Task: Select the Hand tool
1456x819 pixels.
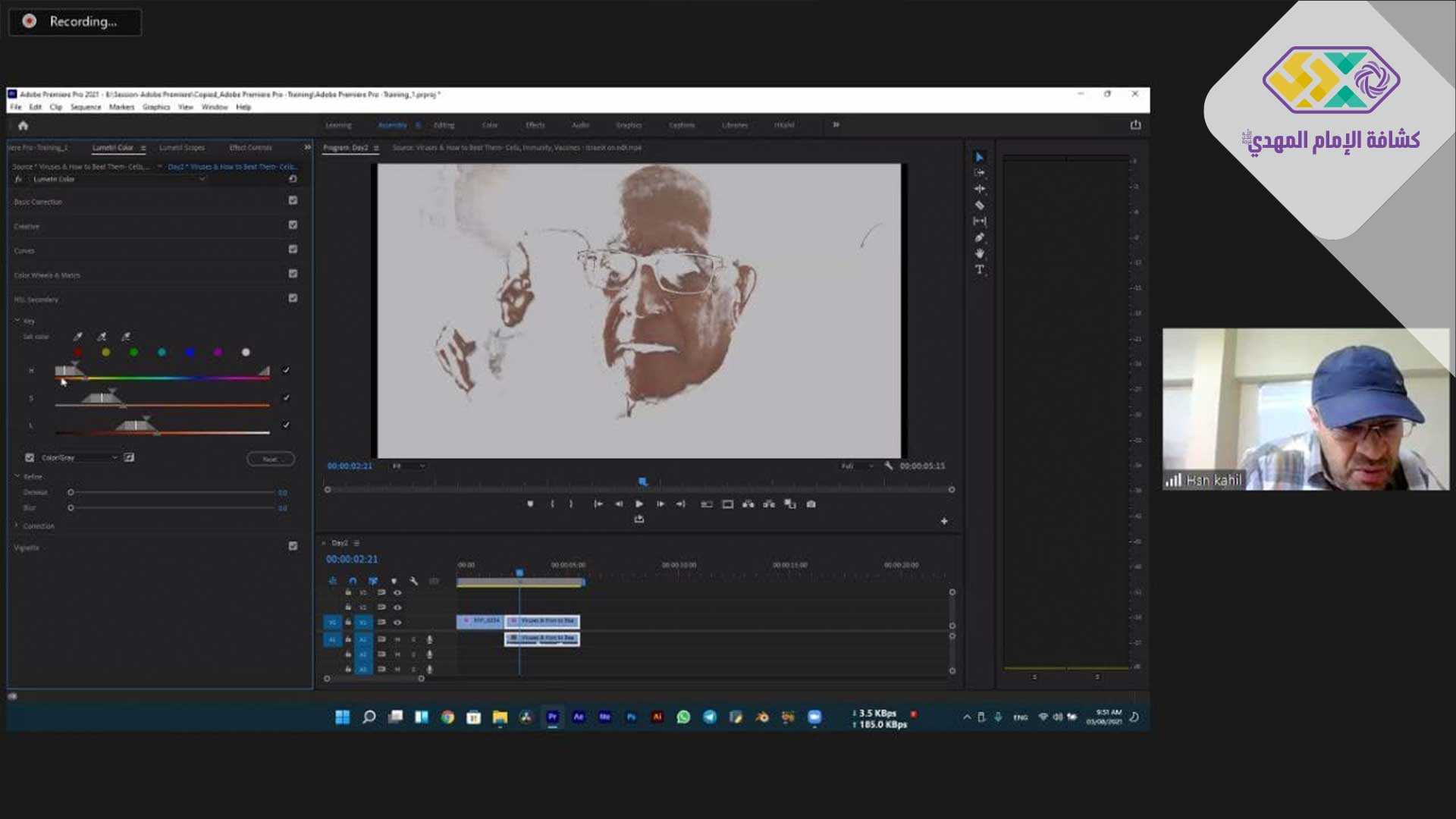Action: point(979,253)
